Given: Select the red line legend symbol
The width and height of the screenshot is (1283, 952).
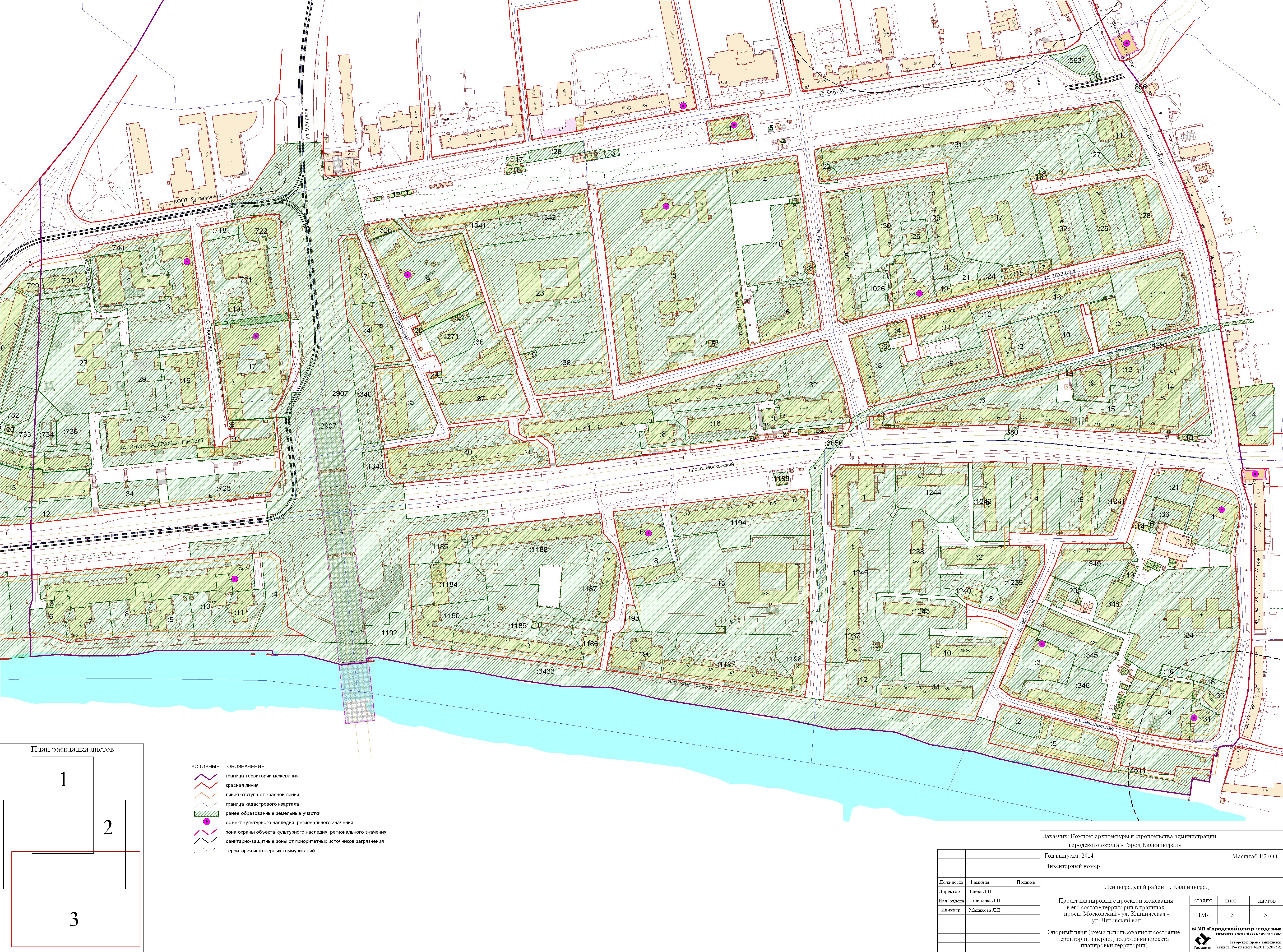Looking at the screenshot, I should (206, 786).
